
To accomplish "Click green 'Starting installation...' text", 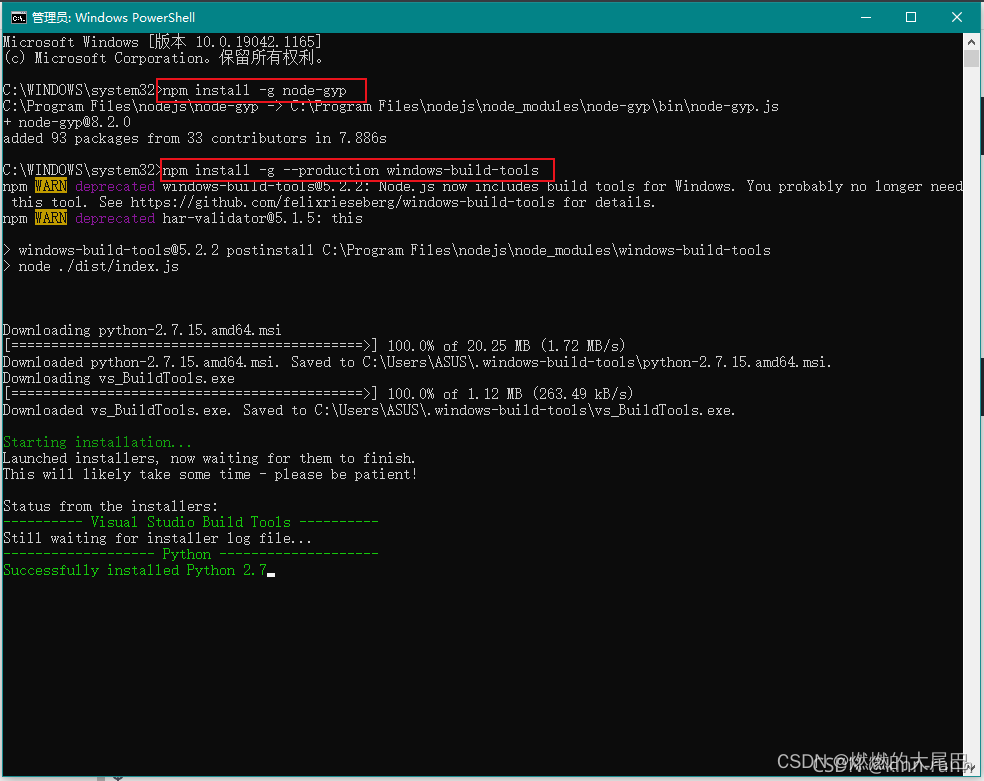I will click(x=97, y=442).
